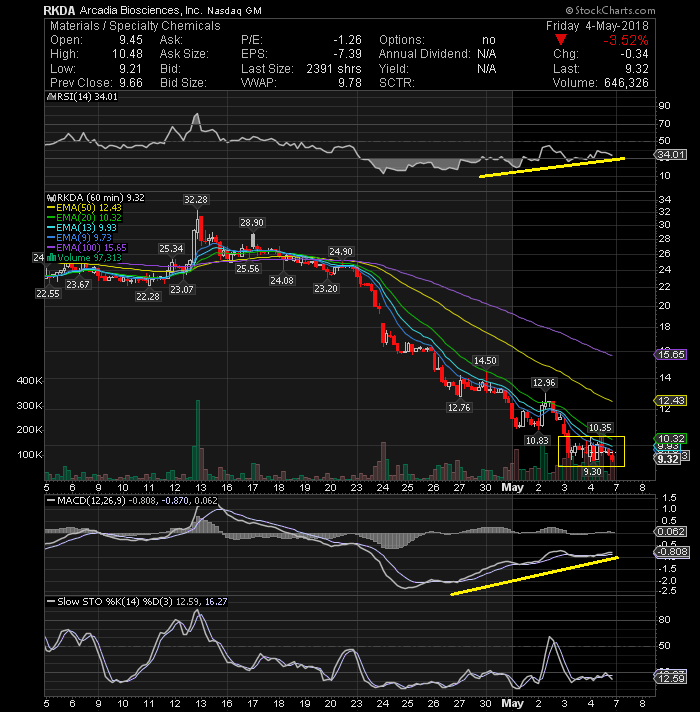Click the Volume 97,313 legend entry
The image size is (700, 712).
(84, 257)
